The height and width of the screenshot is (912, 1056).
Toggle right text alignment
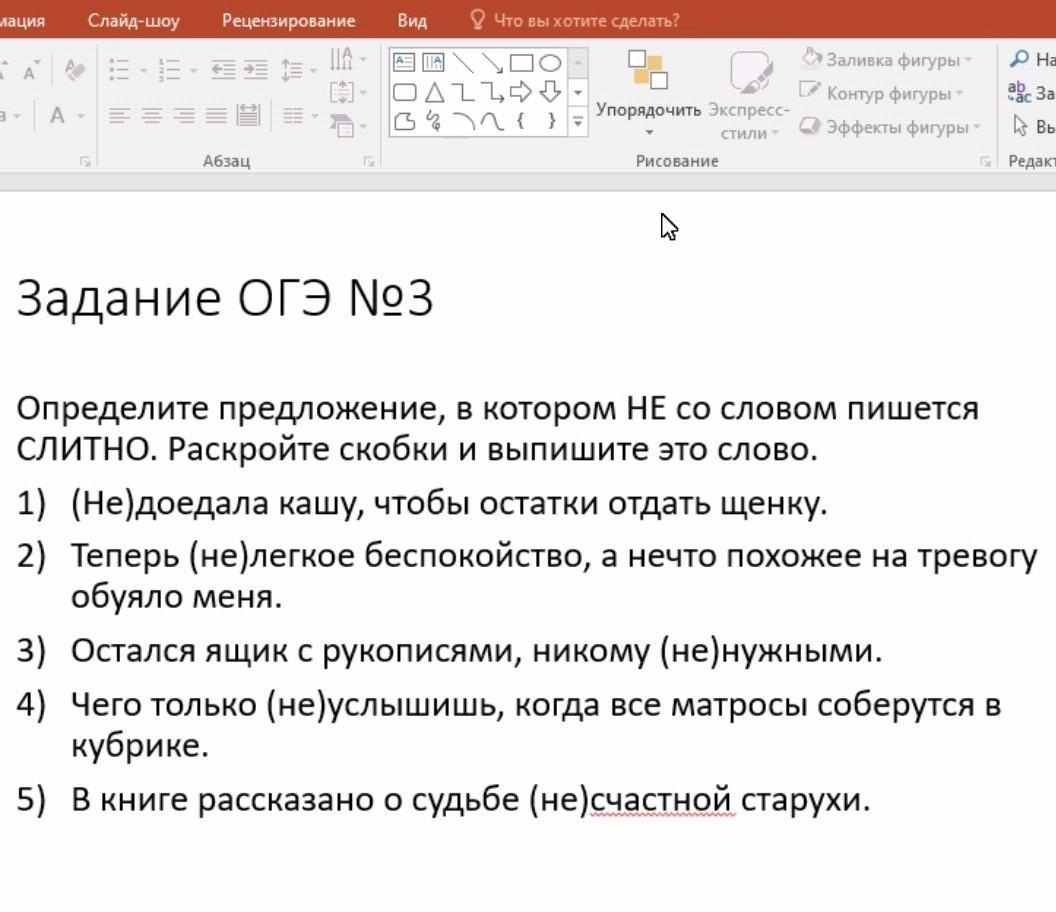click(184, 116)
